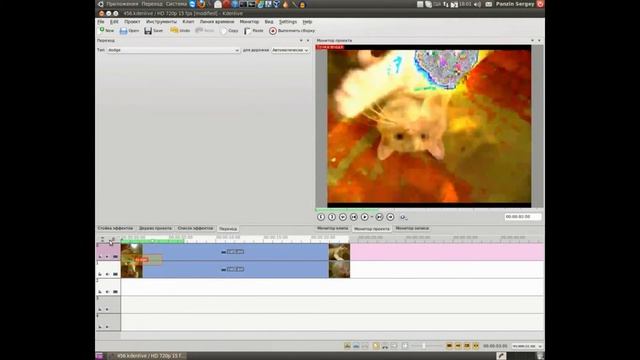
Task: Switch to the Дерево проекта tab
Action: 155,228
